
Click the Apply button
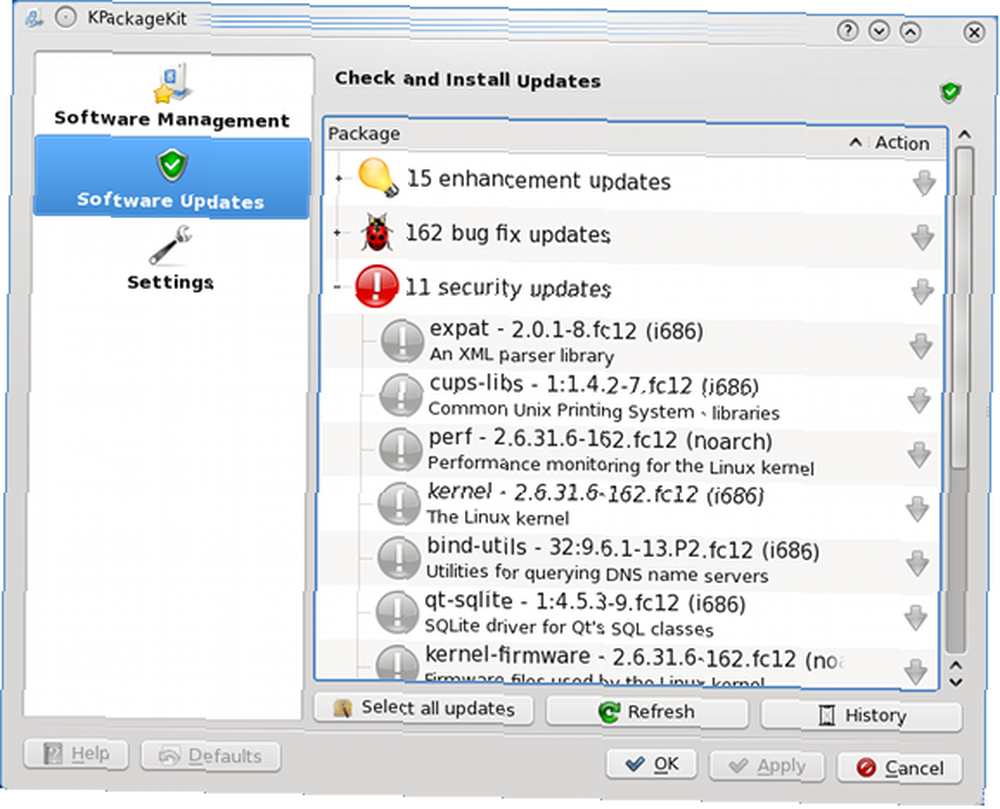[767, 766]
